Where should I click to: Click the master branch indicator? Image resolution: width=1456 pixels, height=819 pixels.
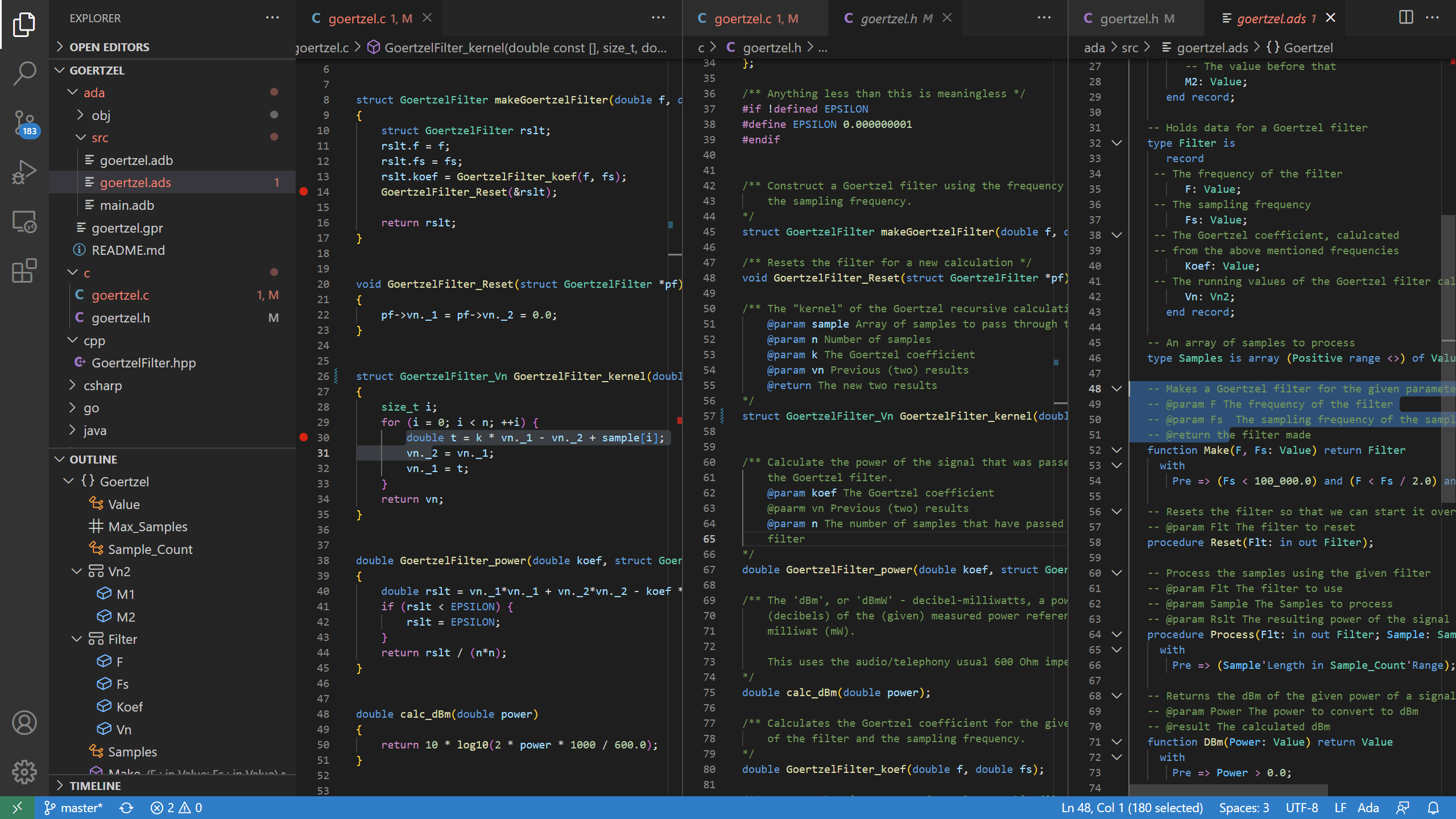[74, 808]
